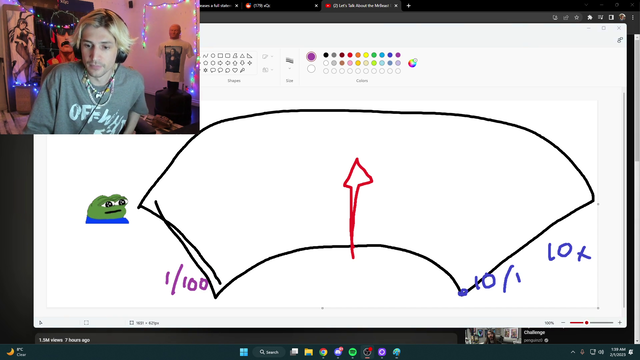Open Paint's shape fill dropdown

pyautogui.click(x=267, y=70)
